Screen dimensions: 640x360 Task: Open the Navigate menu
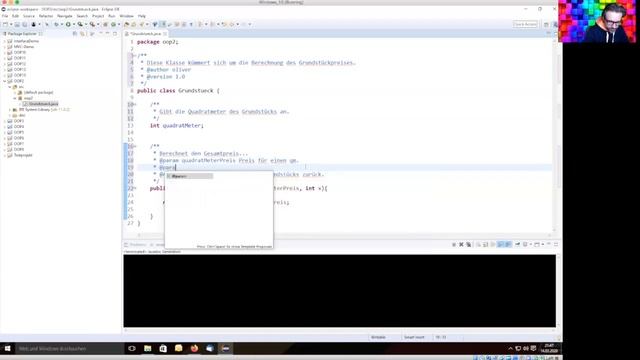pyautogui.click(x=64, y=16)
